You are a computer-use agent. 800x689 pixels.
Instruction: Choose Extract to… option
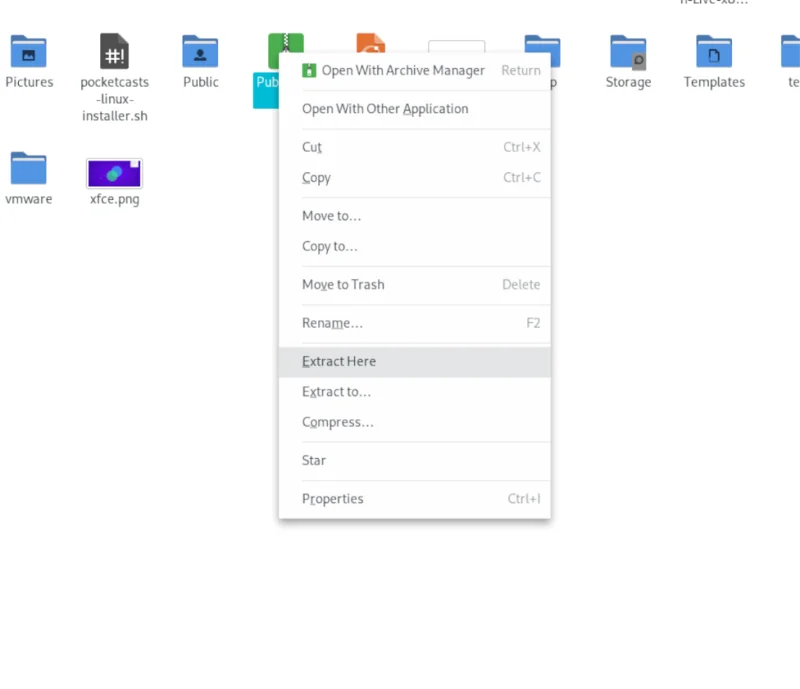tap(415, 392)
